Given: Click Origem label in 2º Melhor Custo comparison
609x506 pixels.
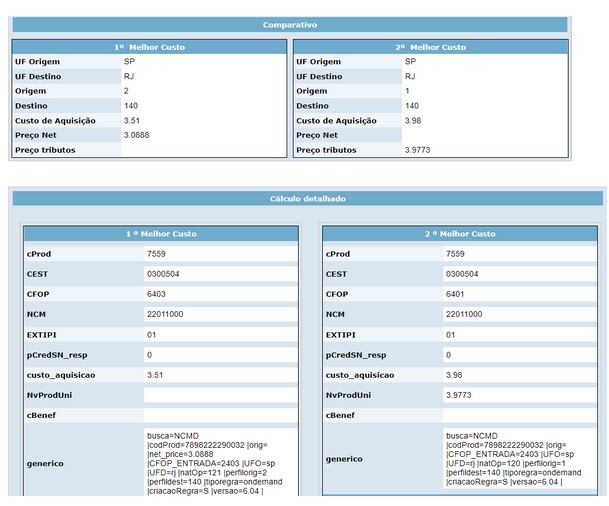Looking at the screenshot, I should [311, 91].
